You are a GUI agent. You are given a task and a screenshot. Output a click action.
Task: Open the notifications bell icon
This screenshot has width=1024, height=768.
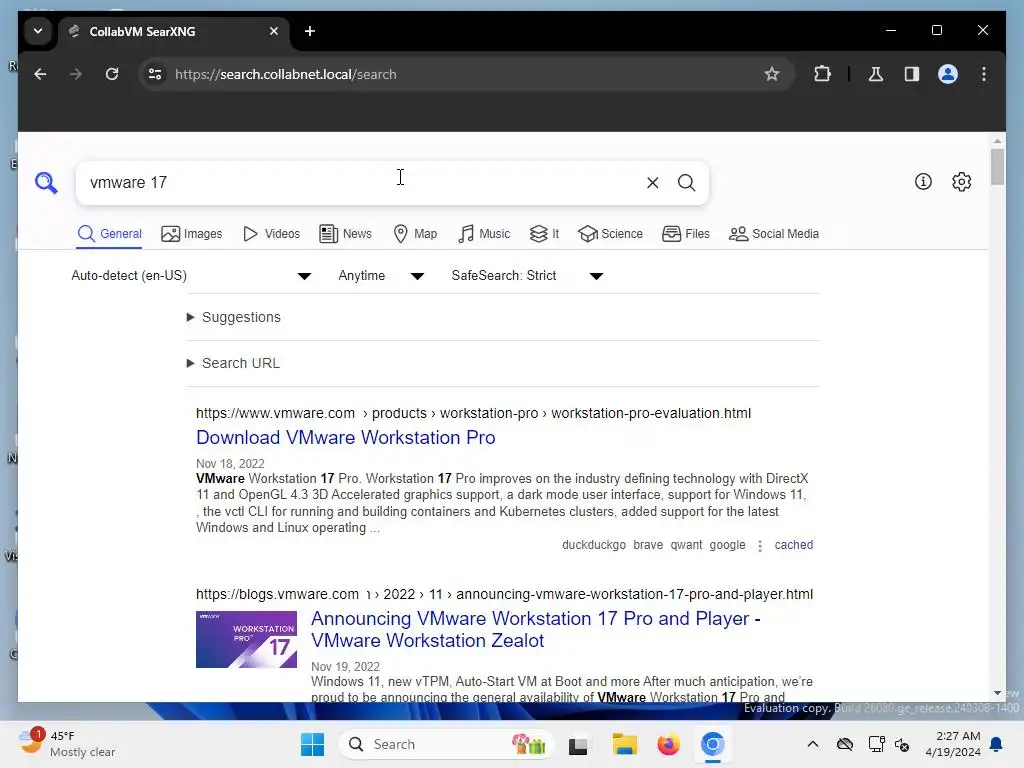997,744
